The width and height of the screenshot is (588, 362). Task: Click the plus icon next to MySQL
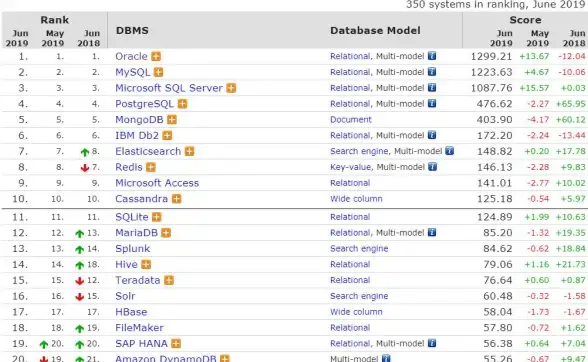[159, 72]
